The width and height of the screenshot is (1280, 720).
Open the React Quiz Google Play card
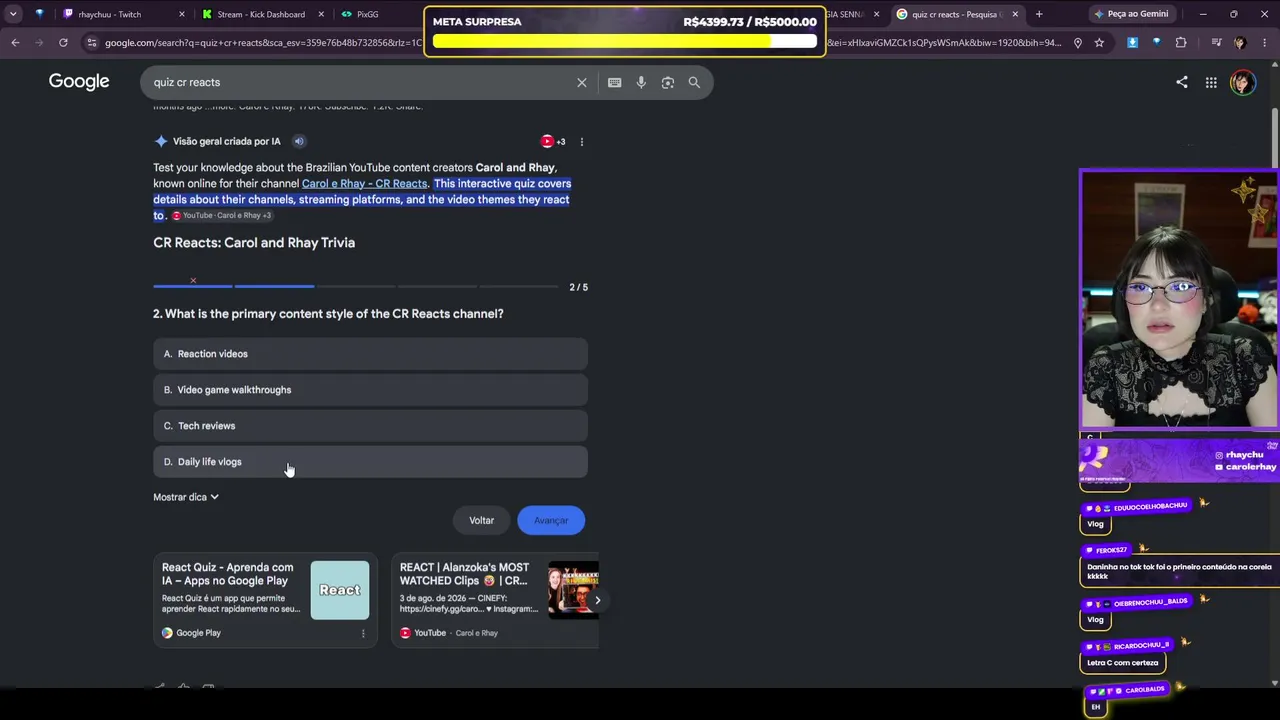pos(265,600)
